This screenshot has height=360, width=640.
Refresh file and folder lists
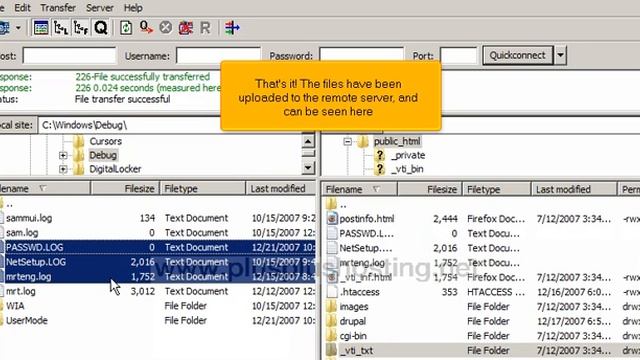126,28
